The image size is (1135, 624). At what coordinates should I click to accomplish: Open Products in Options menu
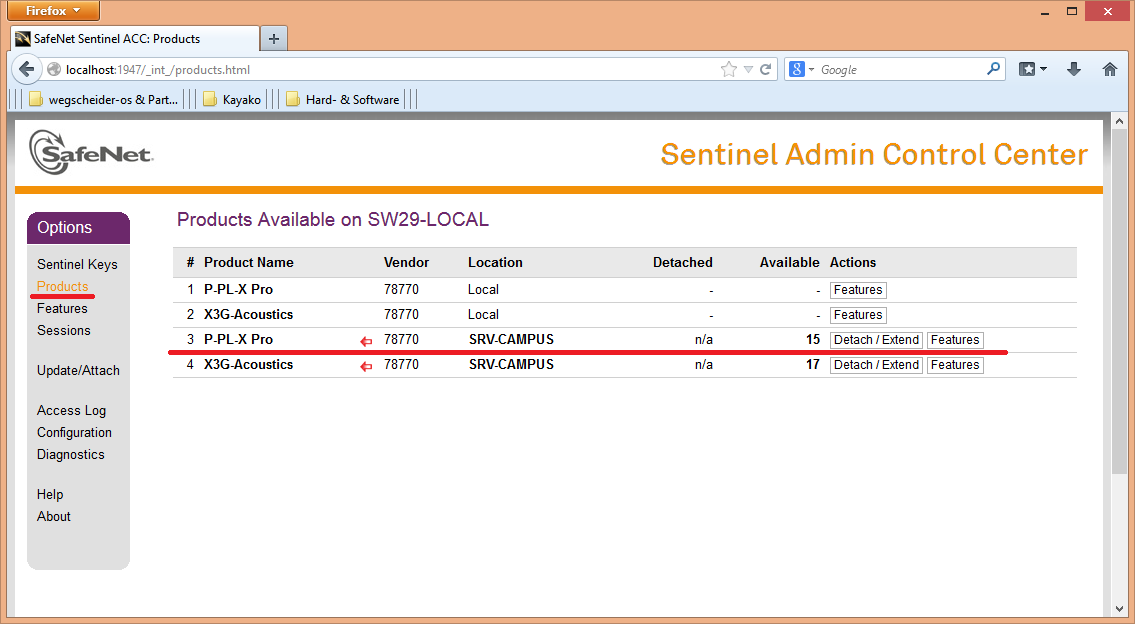pyautogui.click(x=62, y=287)
